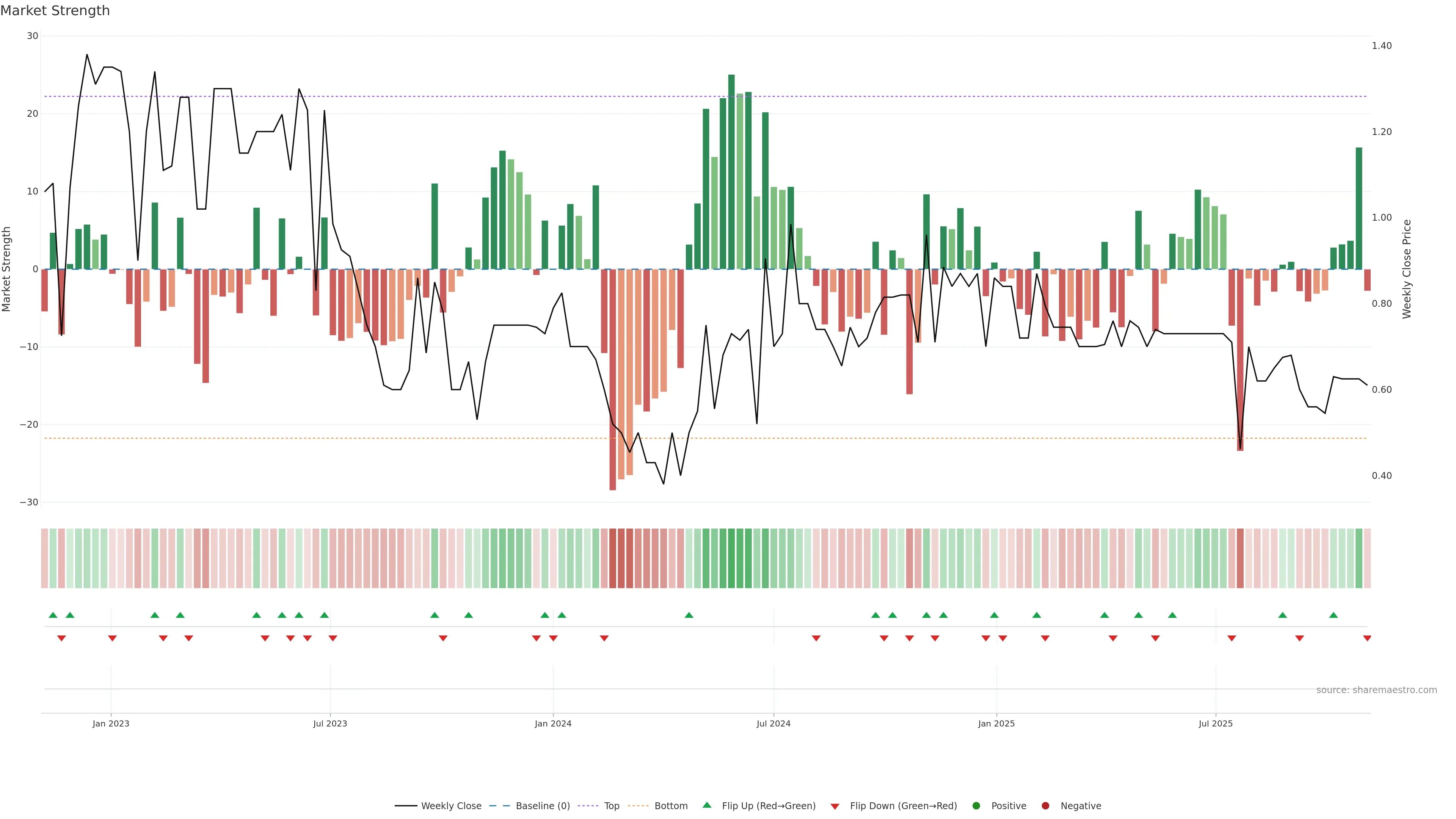Screen dimensions: 1456x819
Task: Toggle the Baseline (0) legend entry
Action: tap(542, 805)
